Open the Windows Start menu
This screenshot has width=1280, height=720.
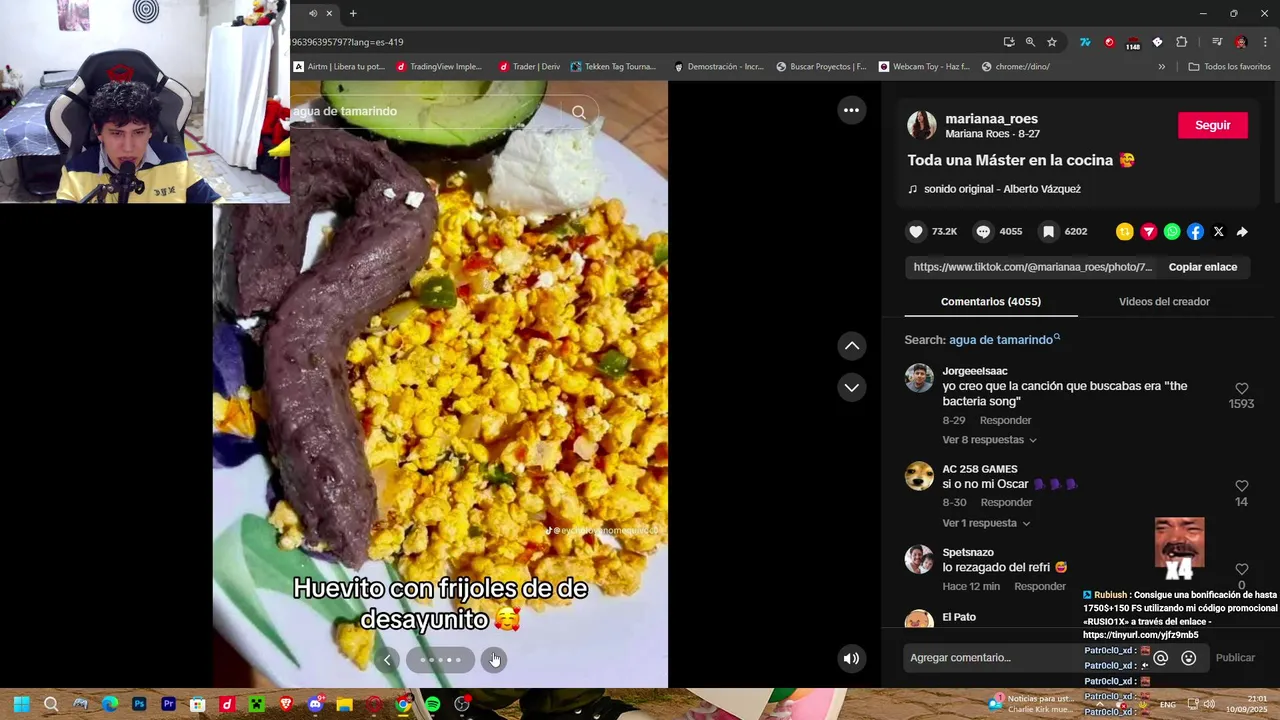(x=21, y=704)
